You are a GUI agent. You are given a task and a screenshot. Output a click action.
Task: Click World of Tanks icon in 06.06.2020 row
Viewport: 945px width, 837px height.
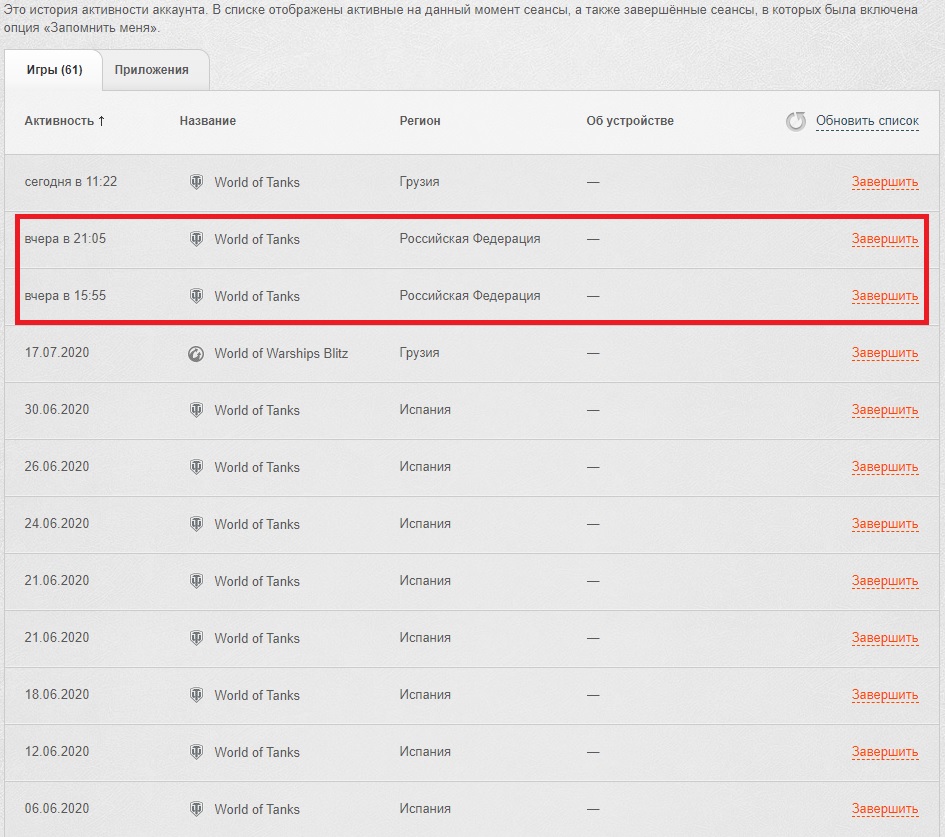(196, 809)
